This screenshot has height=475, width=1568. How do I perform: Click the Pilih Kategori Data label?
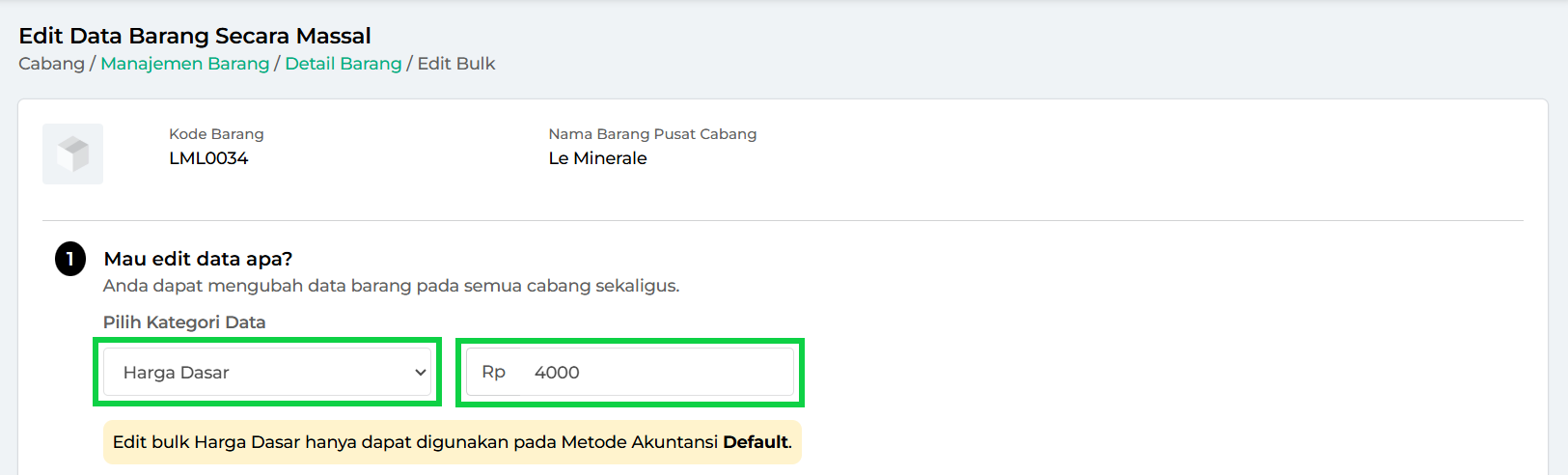coord(184,322)
